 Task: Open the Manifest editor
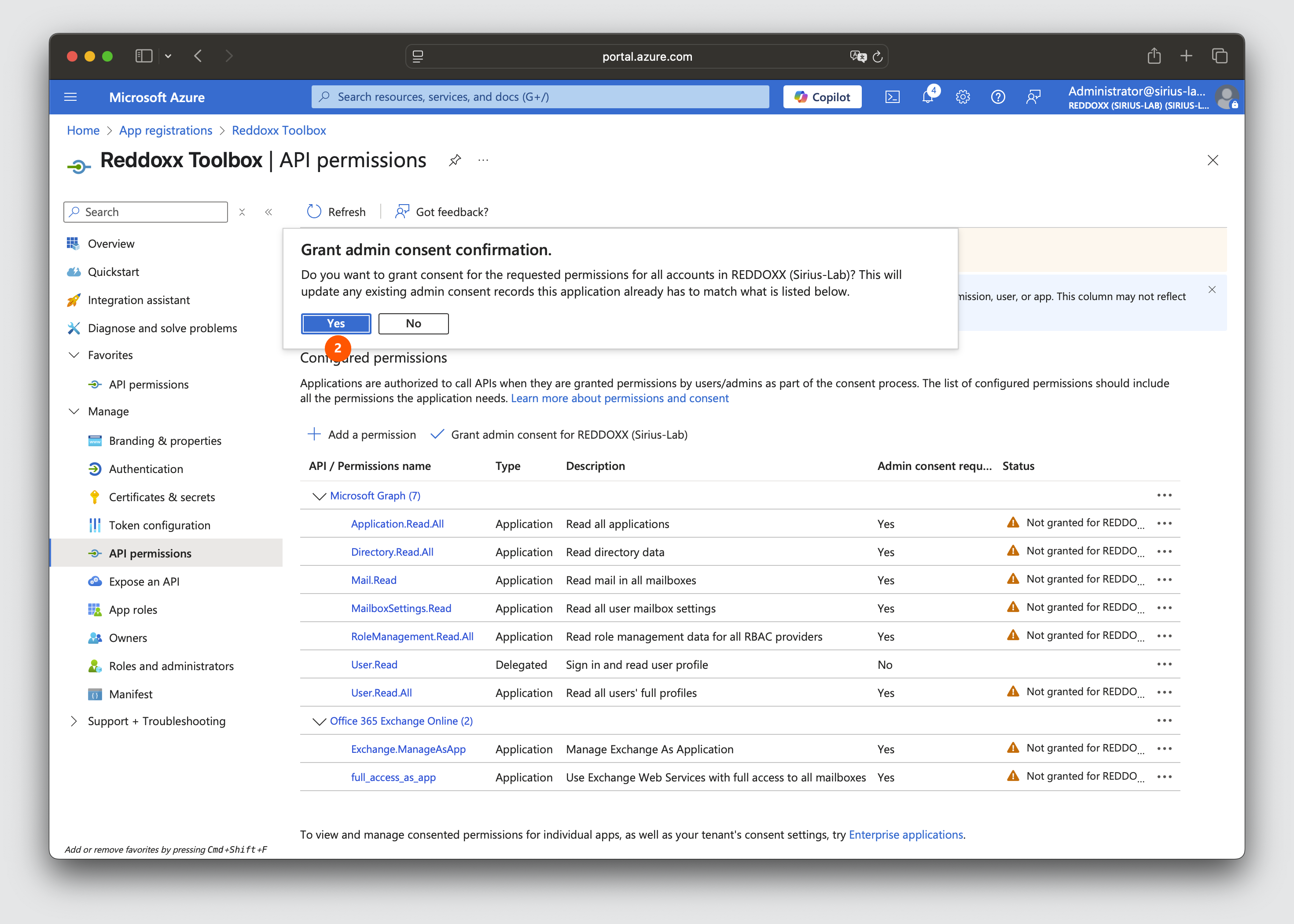pyautogui.click(x=130, y=695)
